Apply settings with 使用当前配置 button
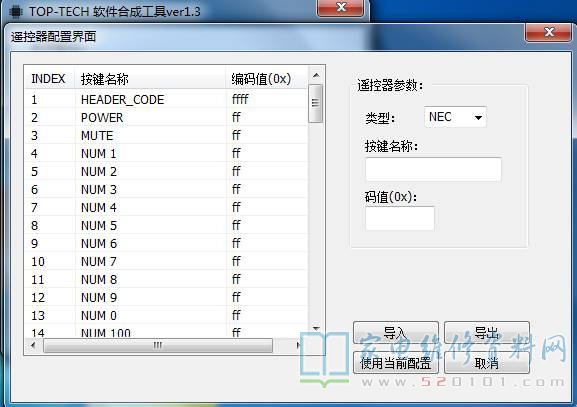Image resolution: width=577 pixels, height=407 pixels. click(396, 363)
